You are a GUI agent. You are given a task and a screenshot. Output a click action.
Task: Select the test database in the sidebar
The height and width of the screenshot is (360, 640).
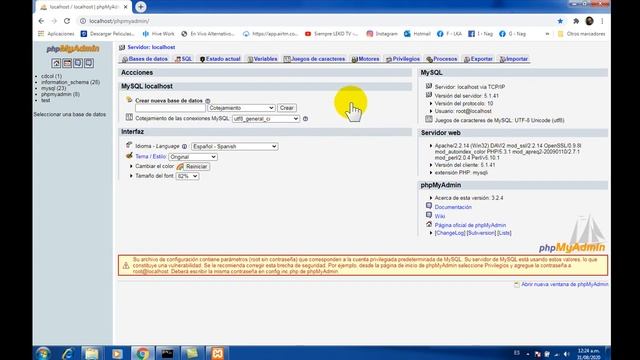pyautogui.click(x=45, y=100)
